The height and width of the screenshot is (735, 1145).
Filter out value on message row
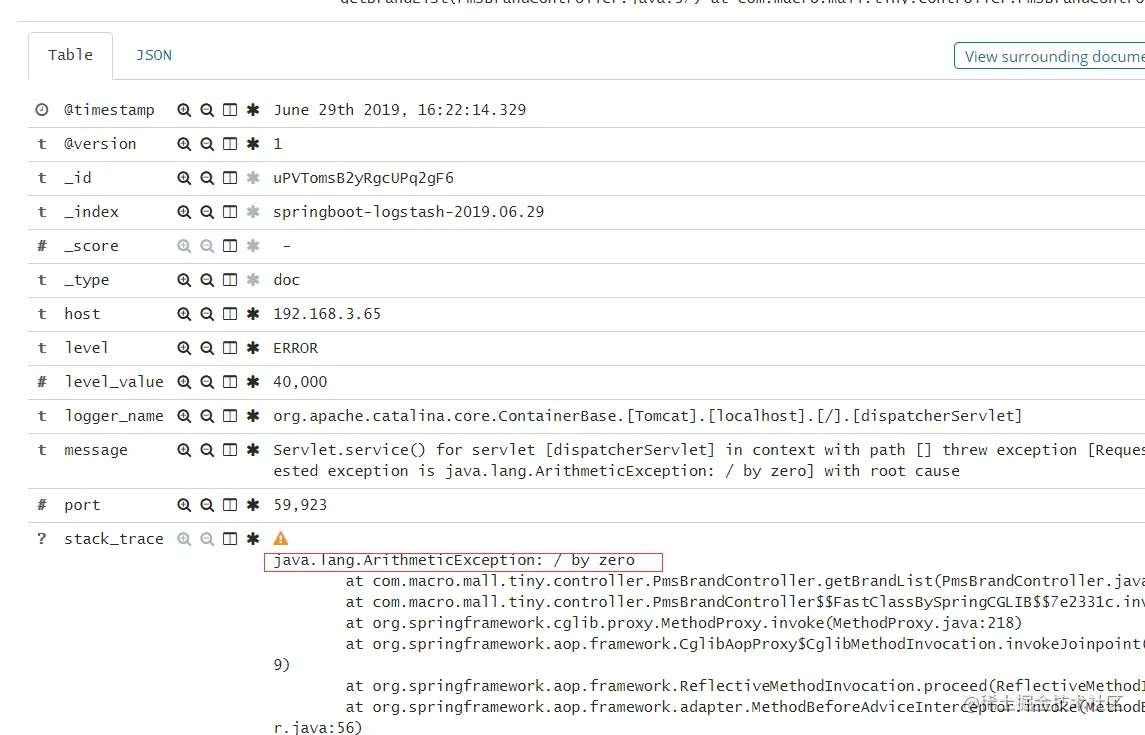207,450
